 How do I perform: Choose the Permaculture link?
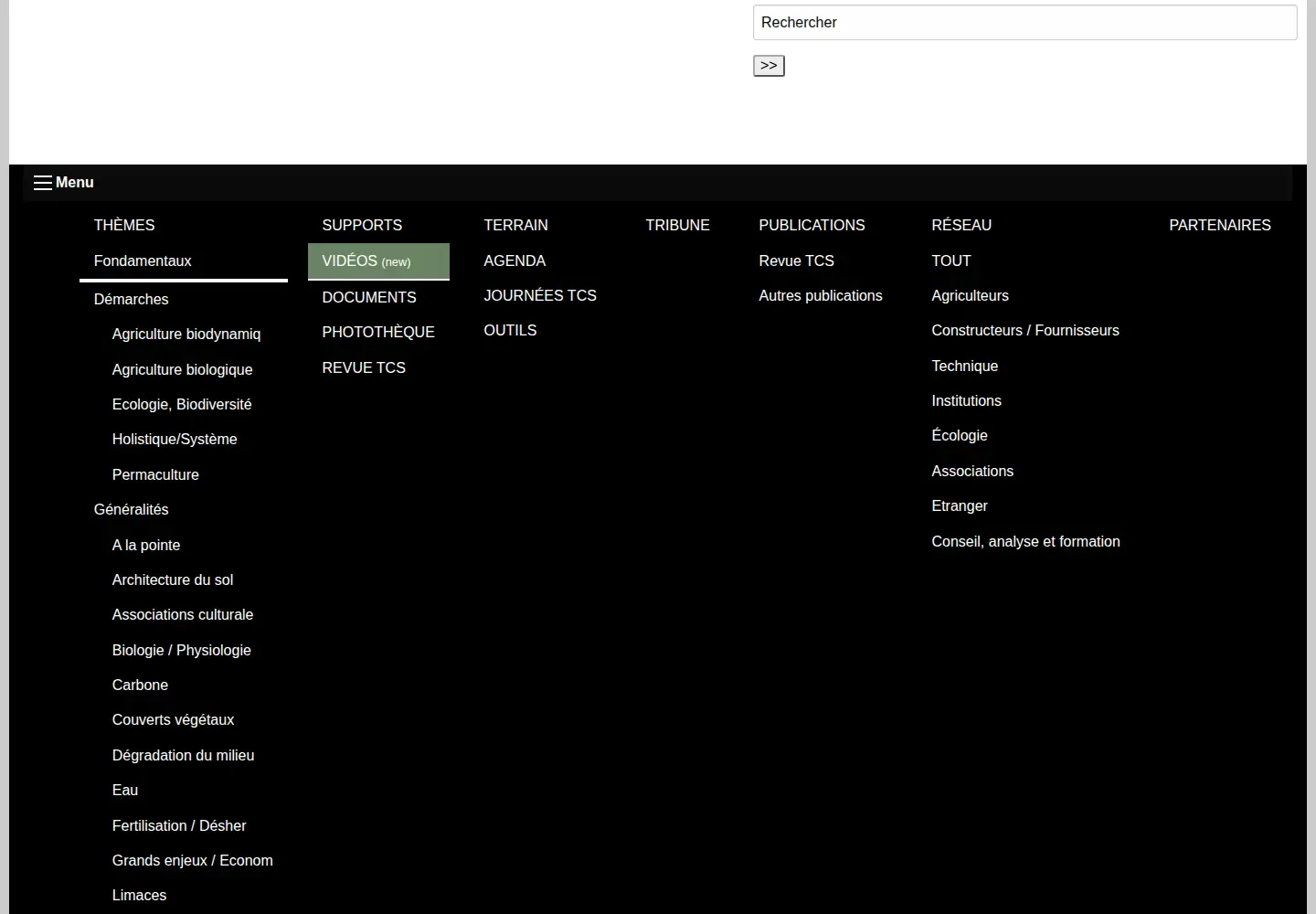coord(155,474)
